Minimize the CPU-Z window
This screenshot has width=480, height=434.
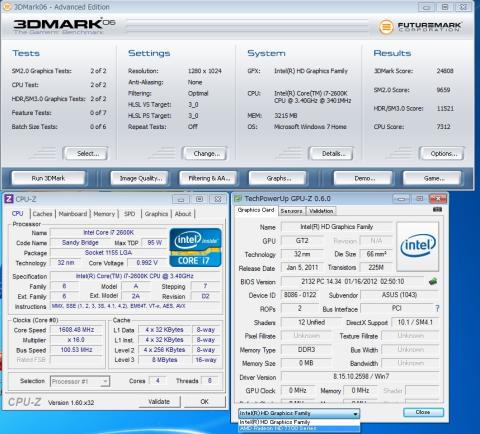[181, 199]
